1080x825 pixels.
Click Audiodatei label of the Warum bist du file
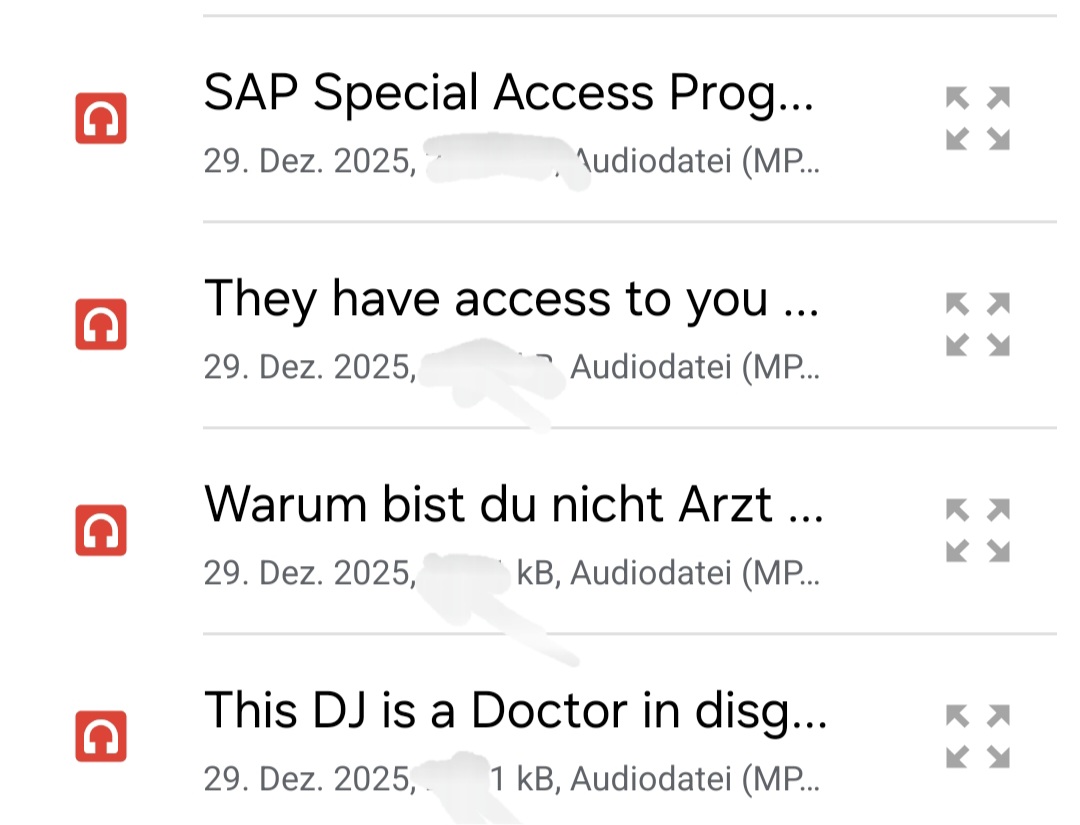pyautogui.click(x=650, y=573)
